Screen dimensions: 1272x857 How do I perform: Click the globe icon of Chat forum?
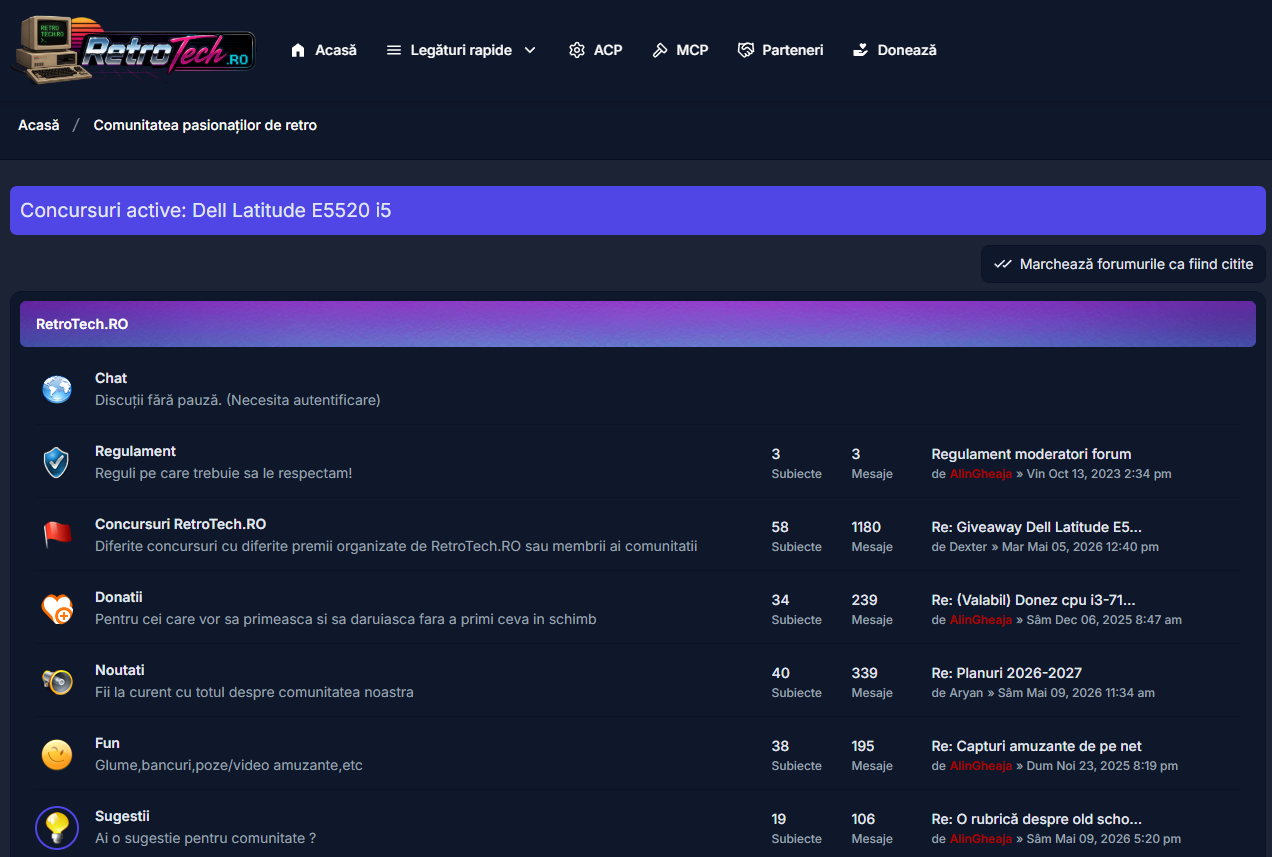coord(57,389)
